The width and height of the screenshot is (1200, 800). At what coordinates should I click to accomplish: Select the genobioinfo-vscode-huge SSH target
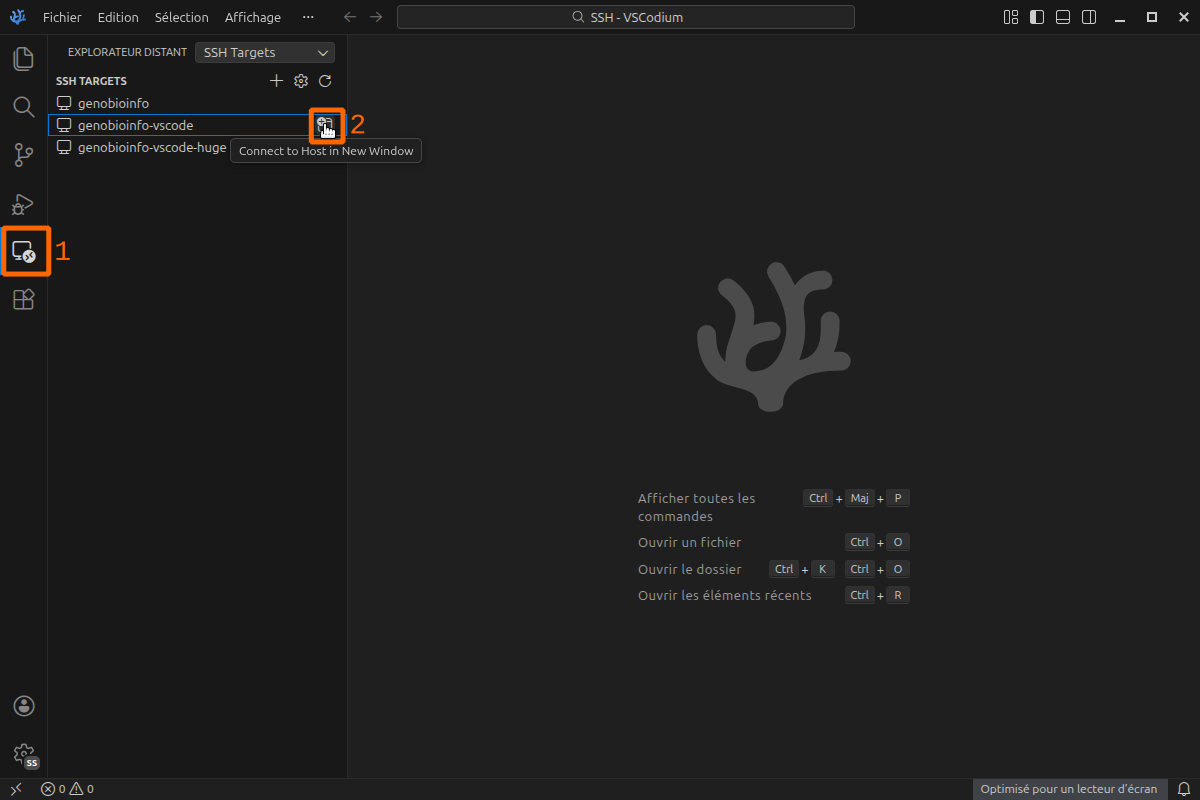(x=197, y=147)
